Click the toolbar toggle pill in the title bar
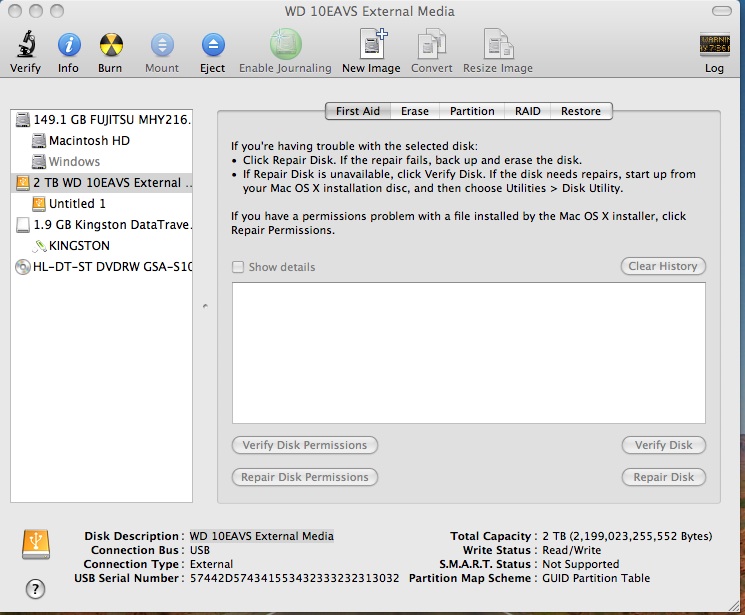Screen dimensions: 745x615 pyautogui.click(x=722, y=11)
